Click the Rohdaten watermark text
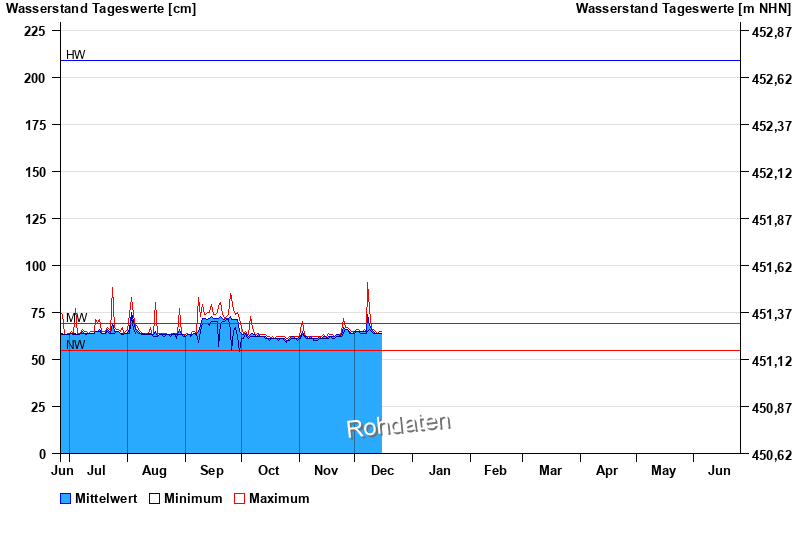 398,425
